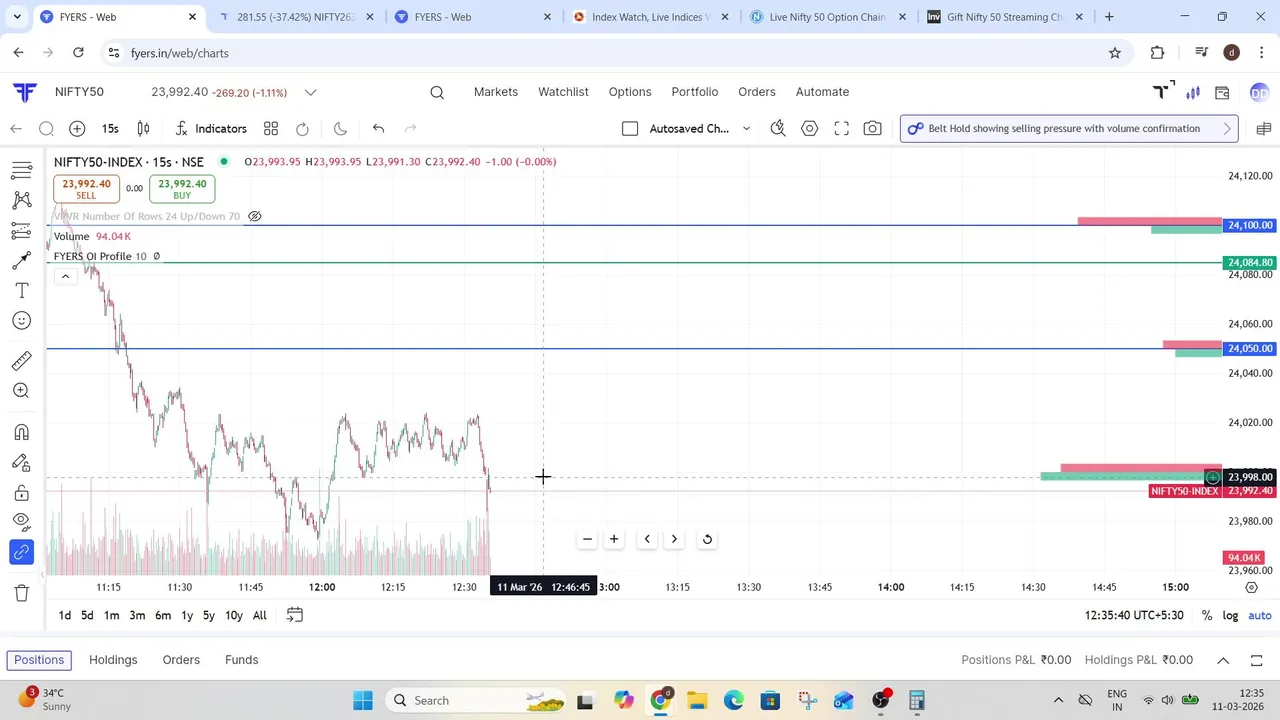The width and height of the screenshot is (1280, 720).
Task: Open the quick search lightning icon
Action: [778, 128]
